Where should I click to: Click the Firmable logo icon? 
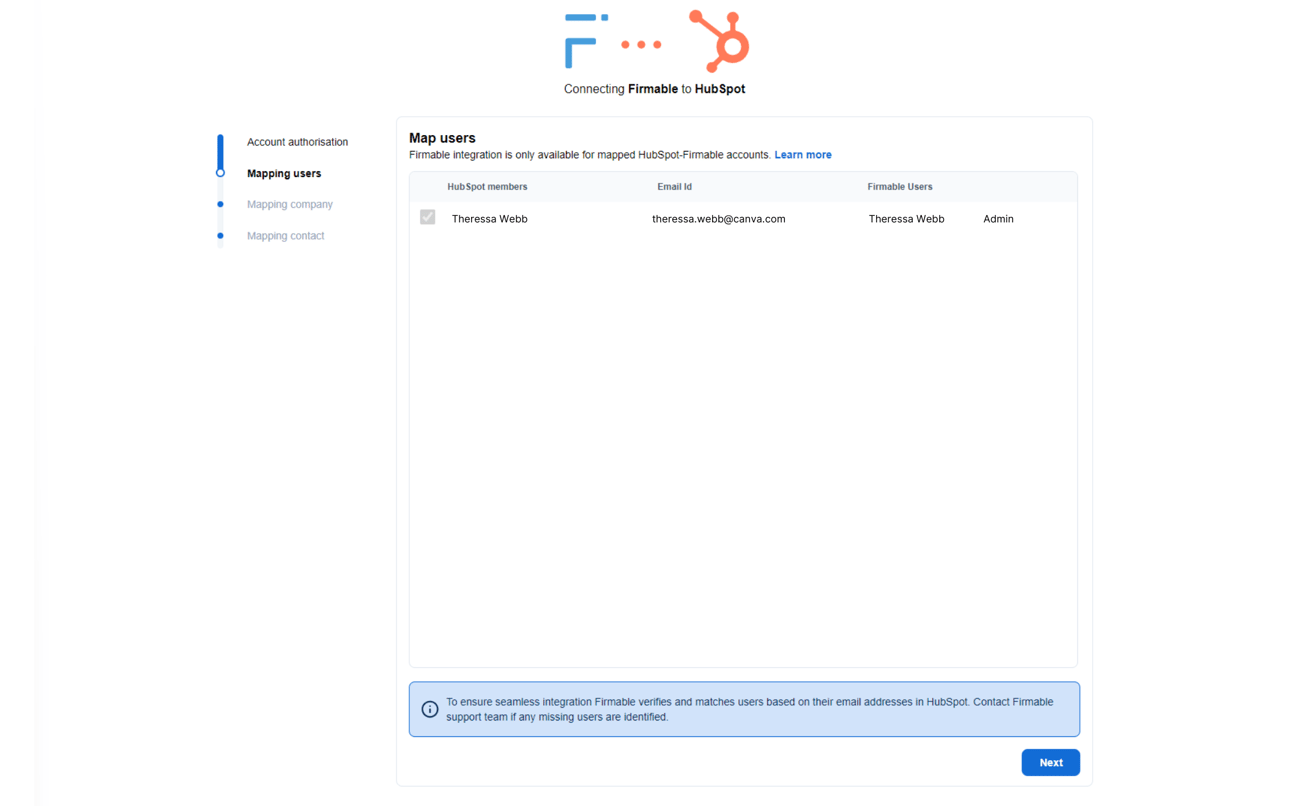tap(583, 40)
